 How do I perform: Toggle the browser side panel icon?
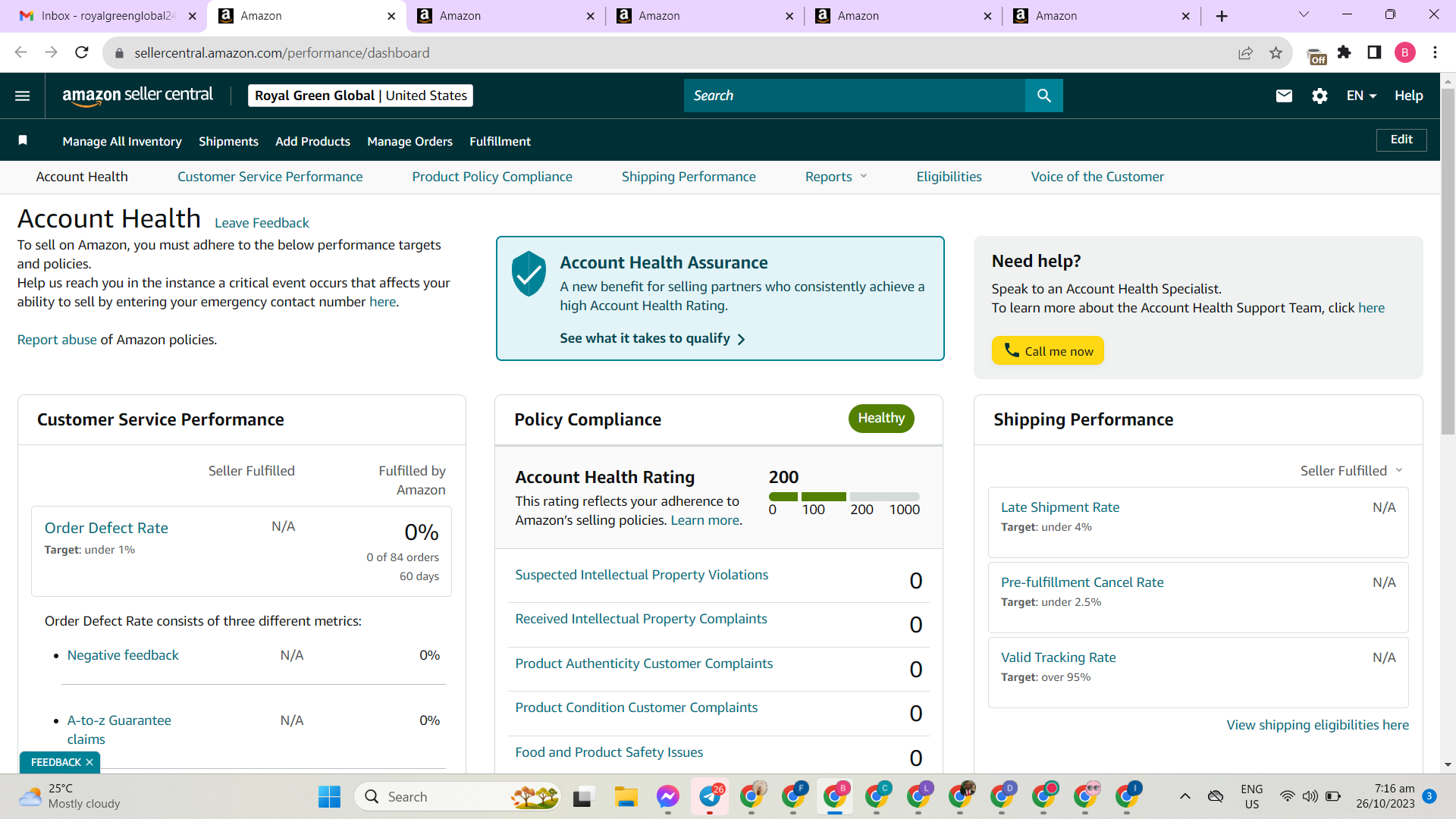pos(1374,52)
